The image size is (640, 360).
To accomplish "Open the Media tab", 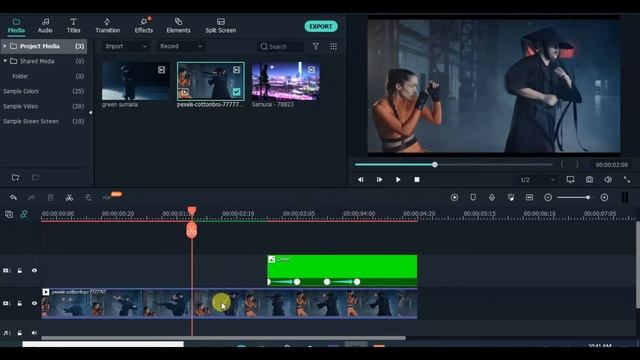I will (x=16, y=25).
